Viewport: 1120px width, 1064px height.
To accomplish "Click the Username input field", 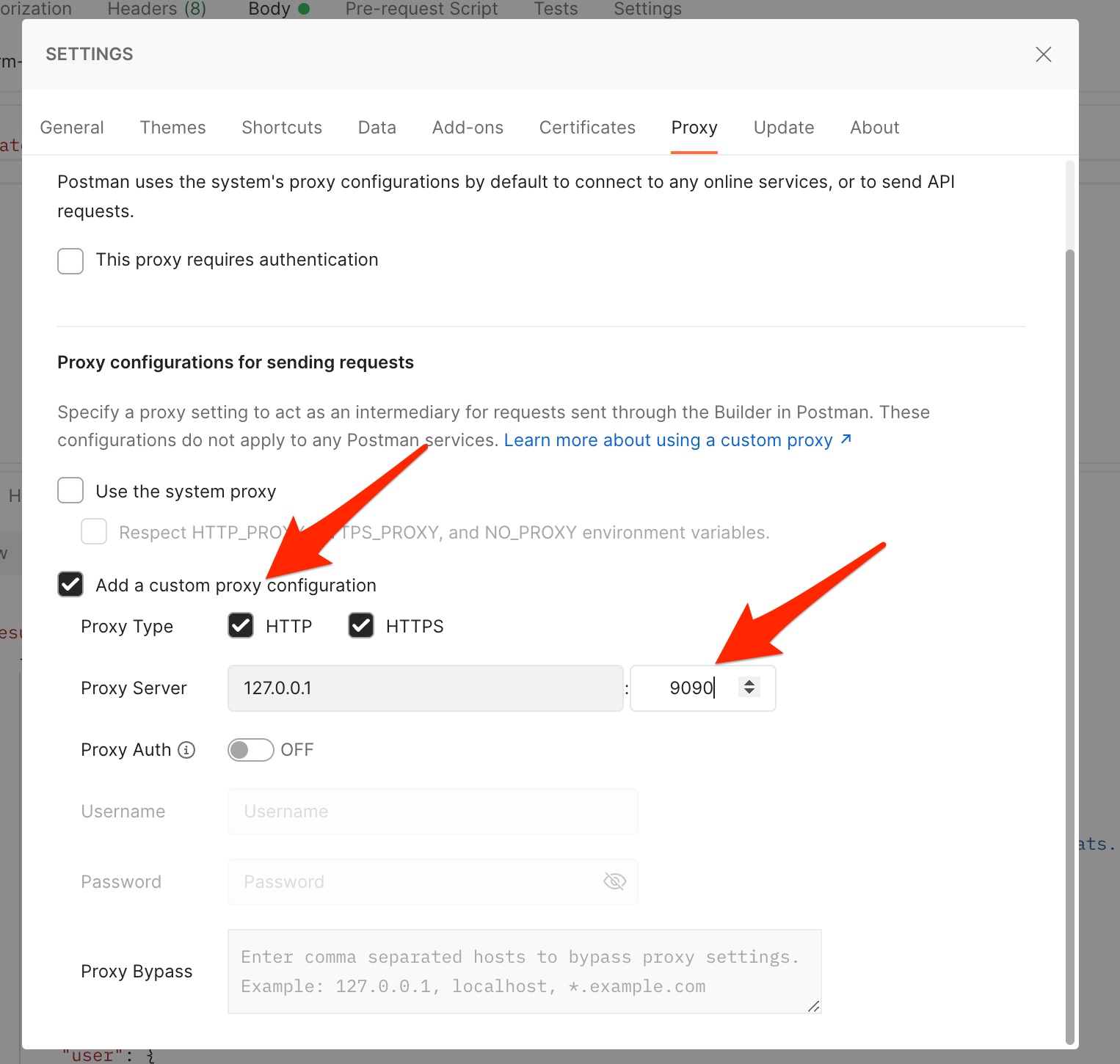I will pos(433,812).
